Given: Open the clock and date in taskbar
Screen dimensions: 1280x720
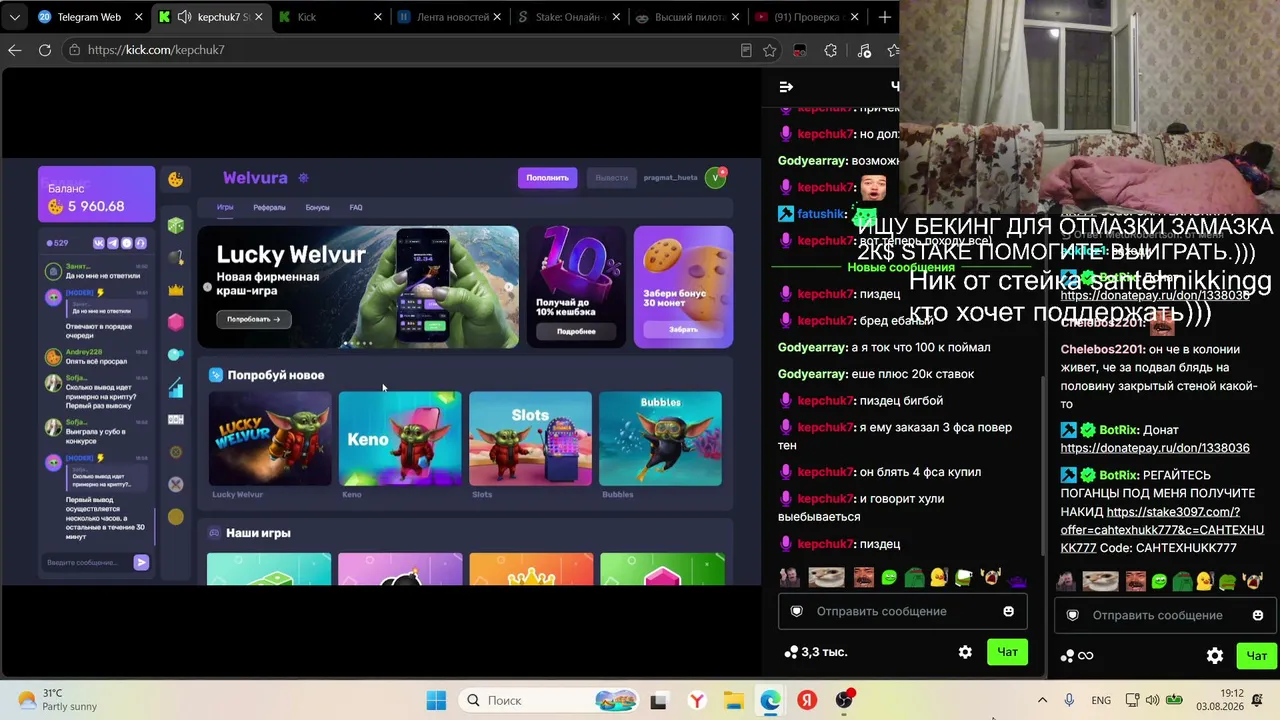Looking at the screenshot, I should coord(1219,700).
